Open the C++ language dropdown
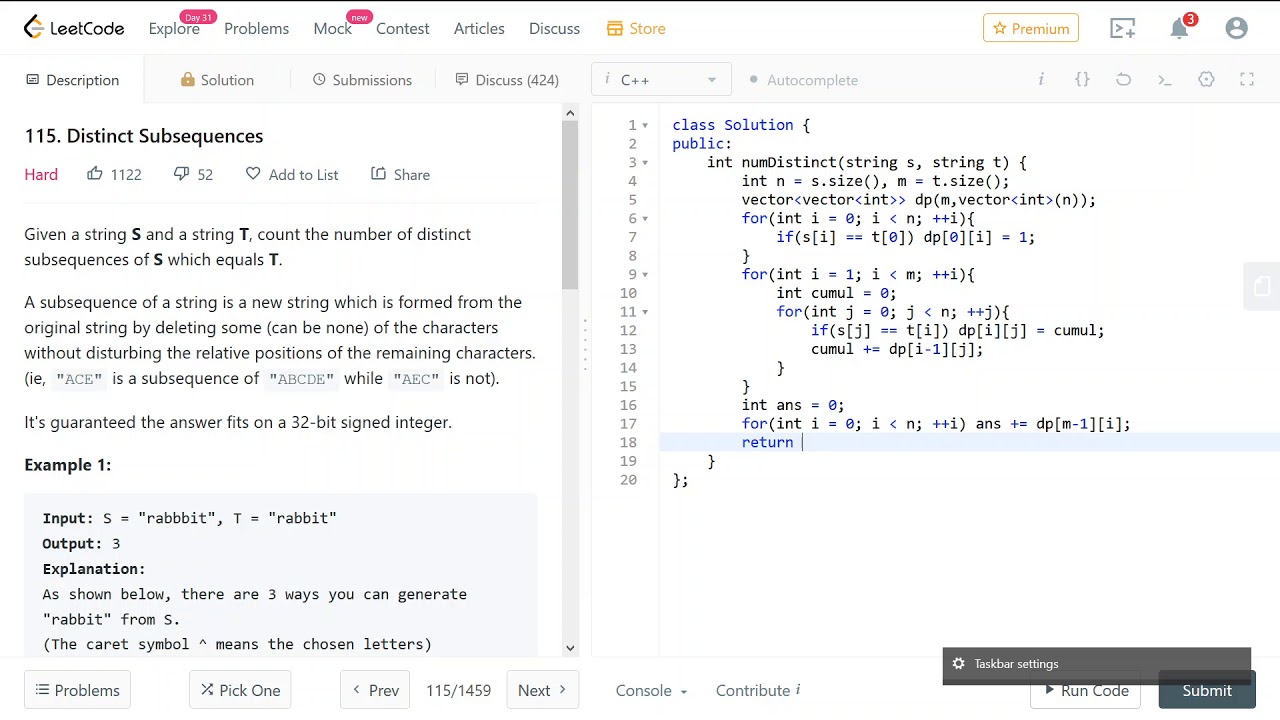Screen dimensions: 1280x720 tap(661, 80)
